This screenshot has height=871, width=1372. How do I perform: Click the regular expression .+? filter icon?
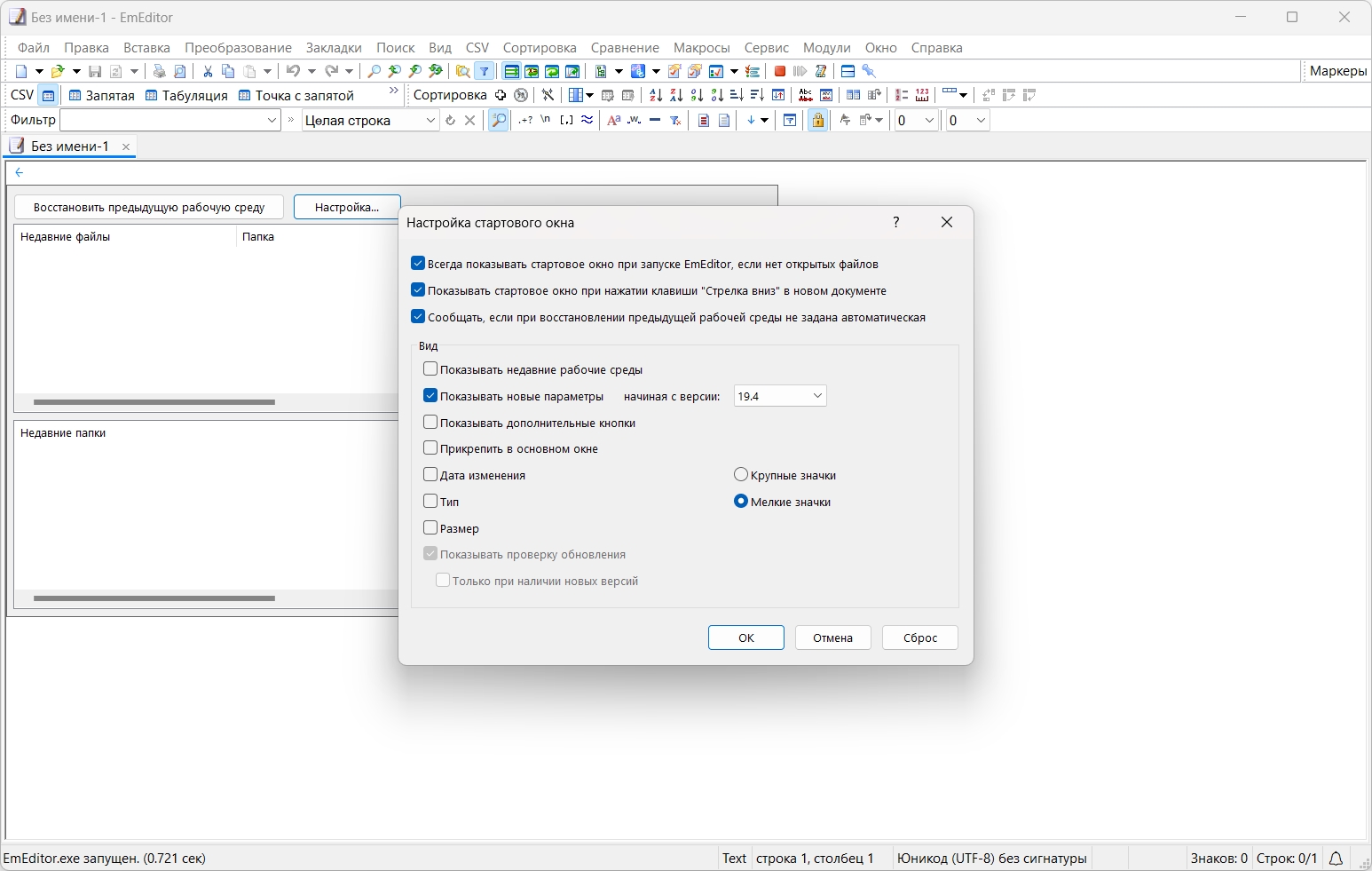point(525,120)
